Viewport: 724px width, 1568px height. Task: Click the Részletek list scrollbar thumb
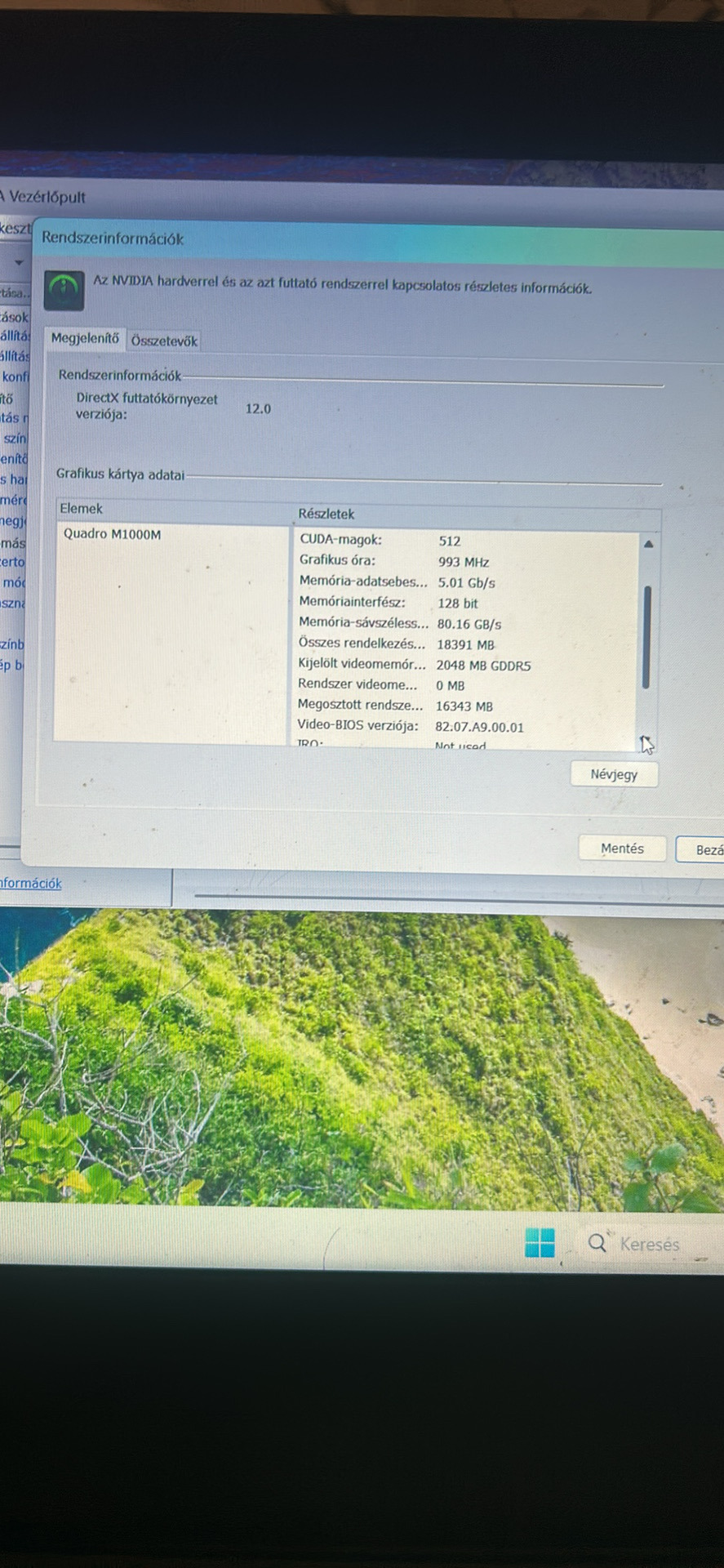point(646,637)
